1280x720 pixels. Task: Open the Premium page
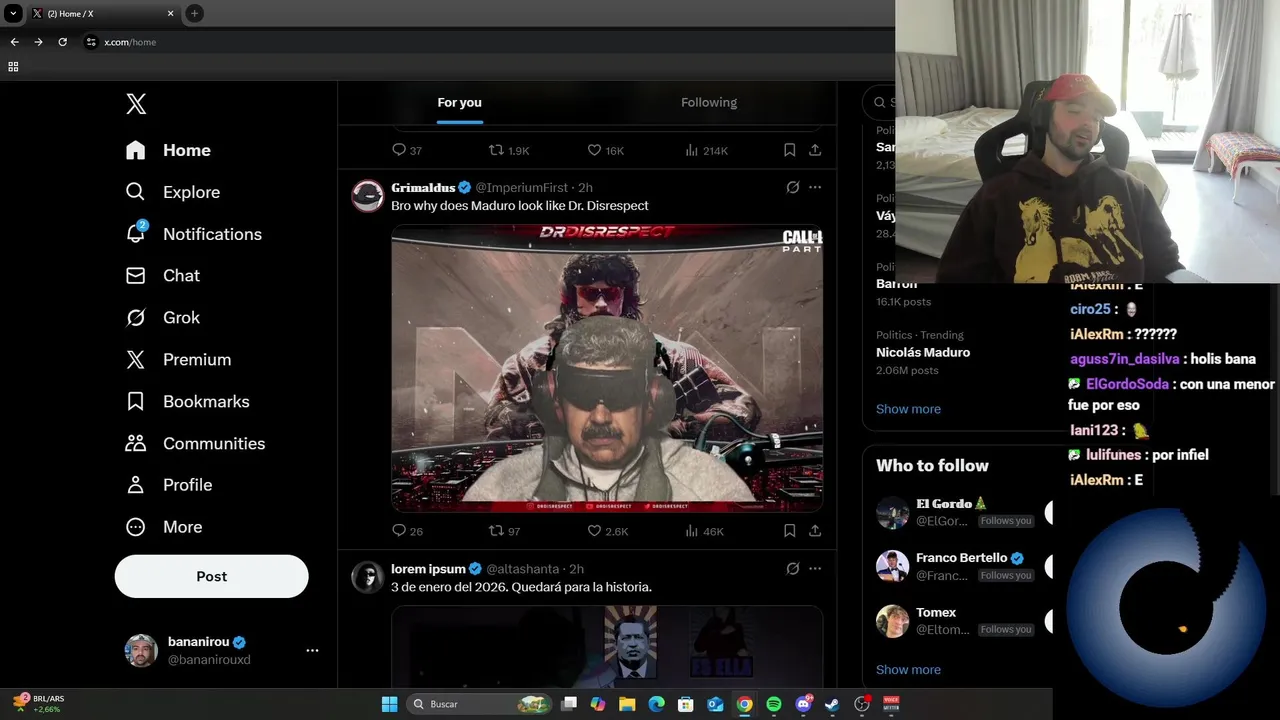(178, 359)
